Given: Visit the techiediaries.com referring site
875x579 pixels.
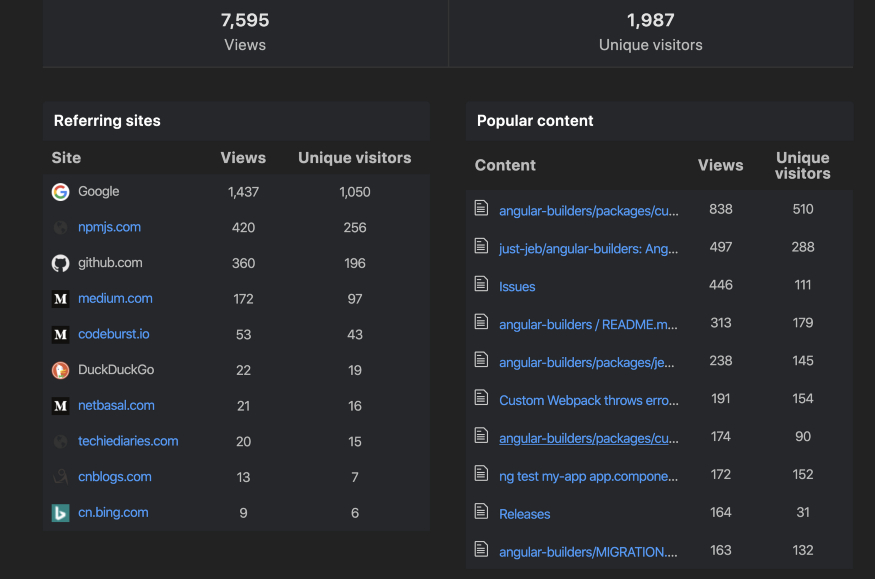Looking at the screenshot, I should coord(128,441).
